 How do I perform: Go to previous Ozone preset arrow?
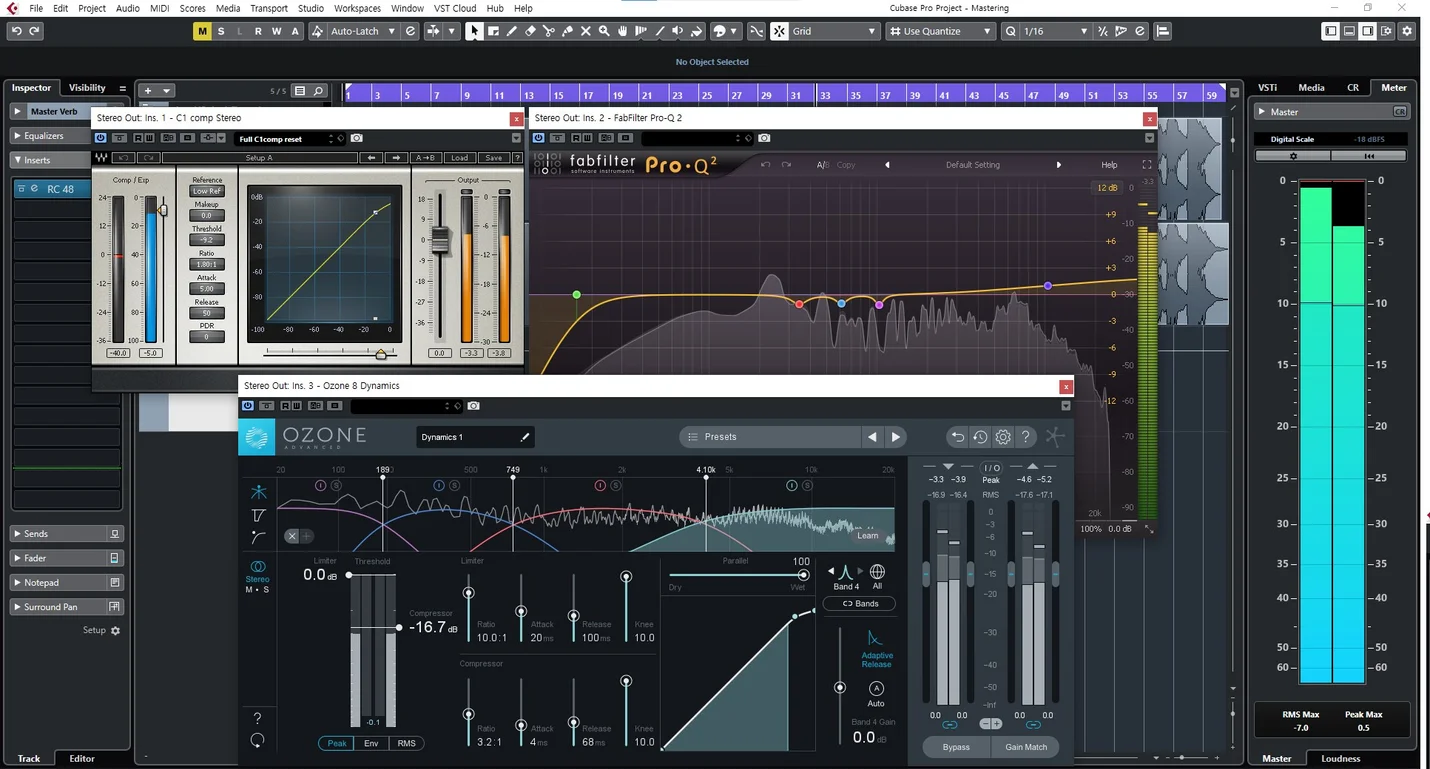(872, 437)
